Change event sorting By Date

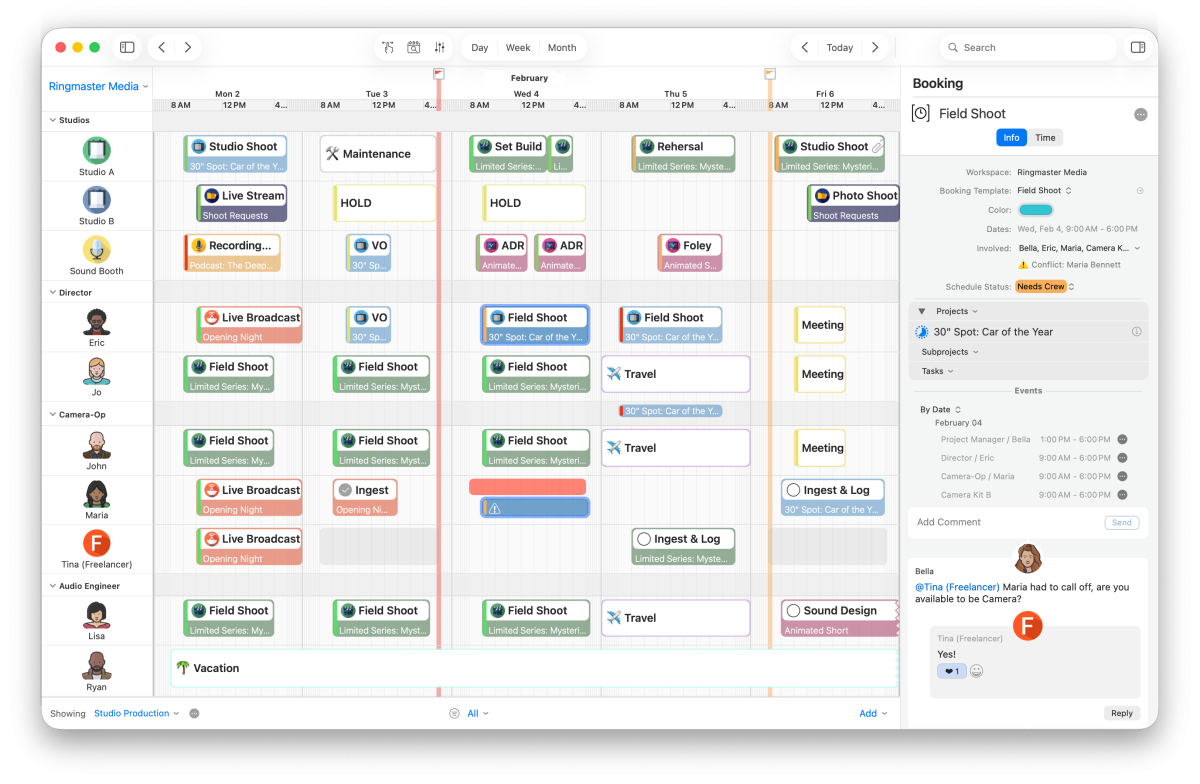tap(941, 409)
